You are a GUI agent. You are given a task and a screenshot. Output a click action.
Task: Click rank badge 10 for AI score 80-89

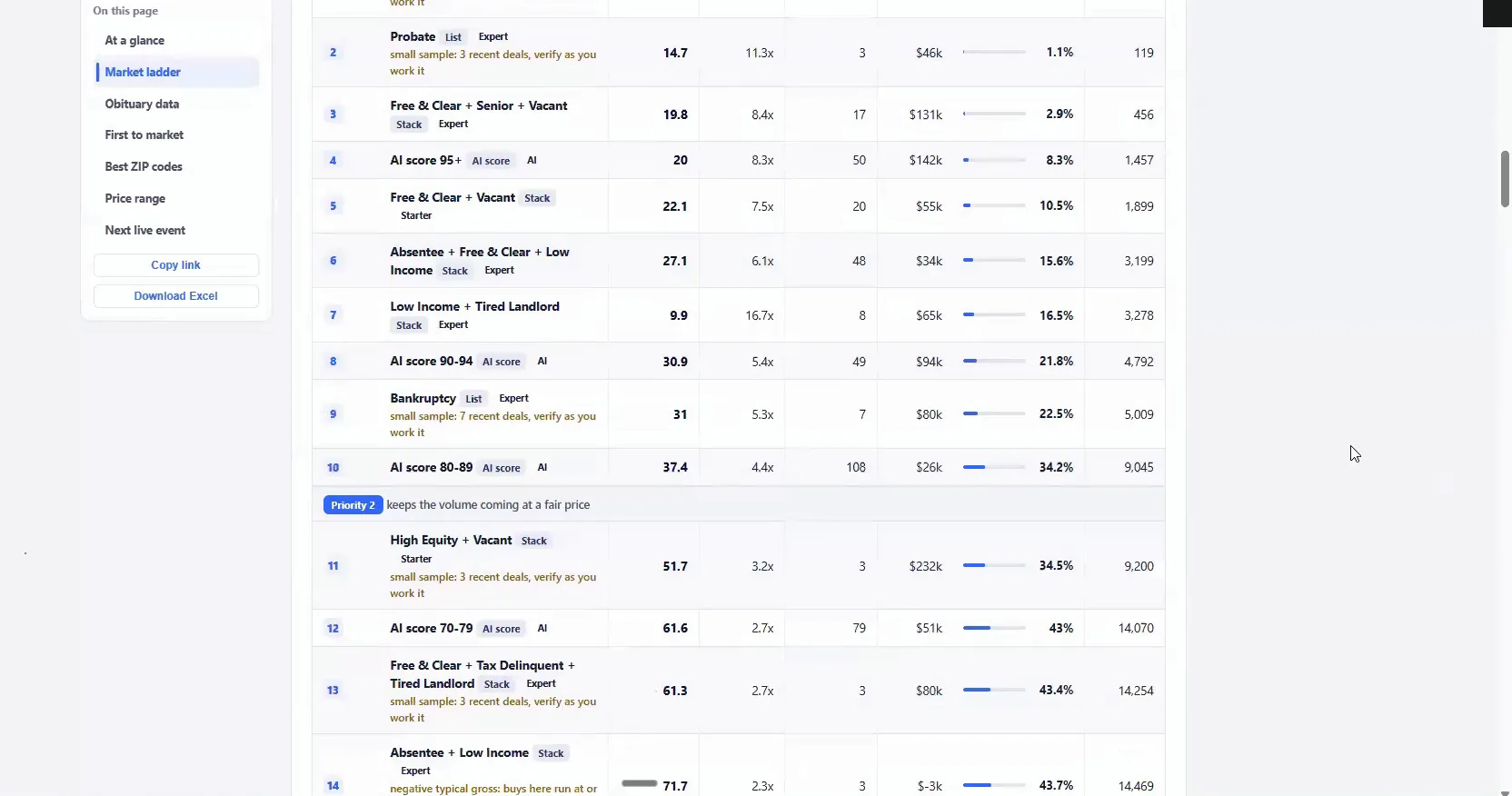pos(333,468)
